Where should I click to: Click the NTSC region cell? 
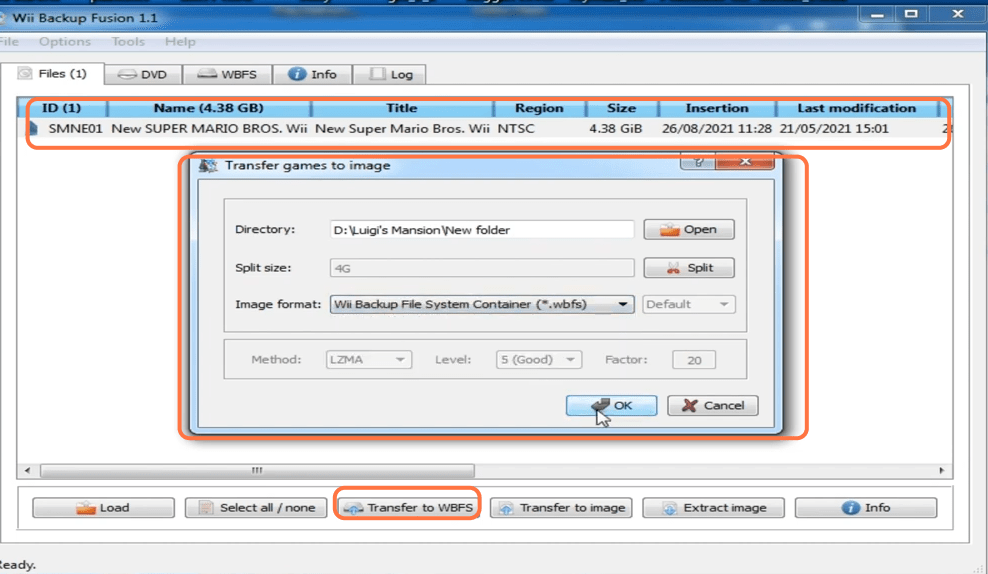click(x=516, y=129)
